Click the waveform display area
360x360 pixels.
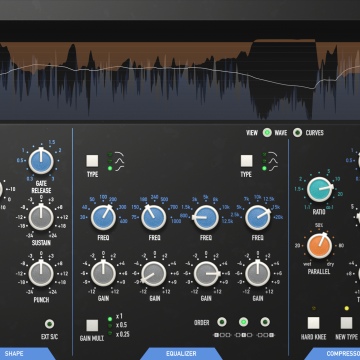coord(180,80)
